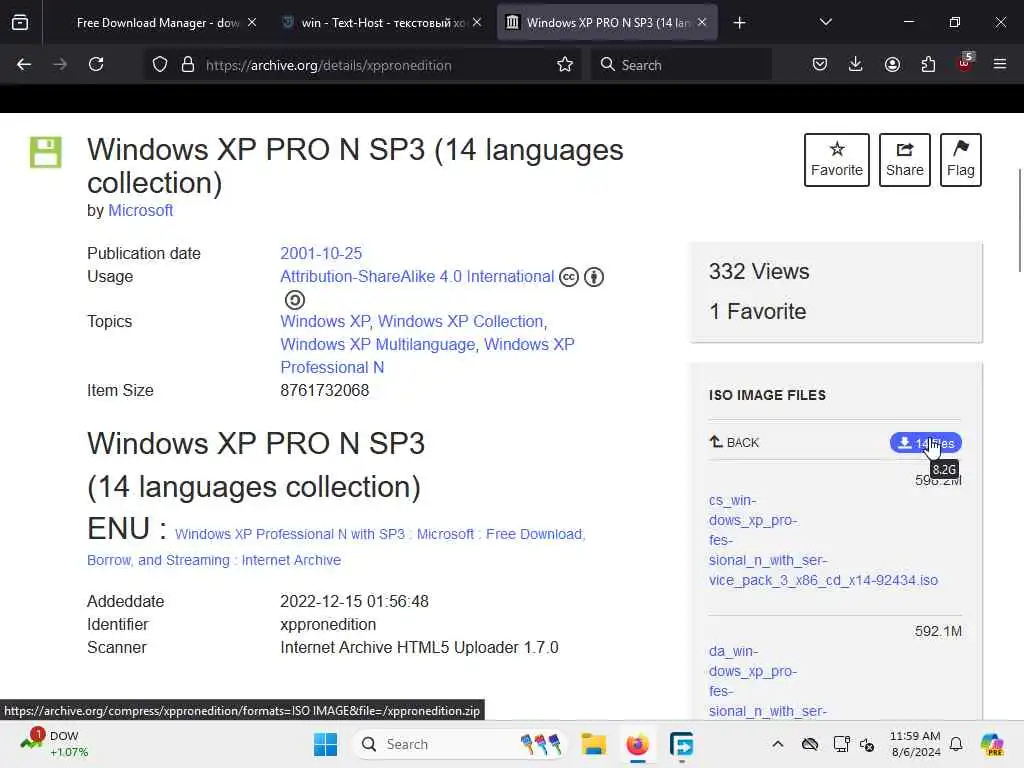Switch to win - Text-Host tab
The height and width of the screenshot is (768, 1024).
[x=383, y=23]
